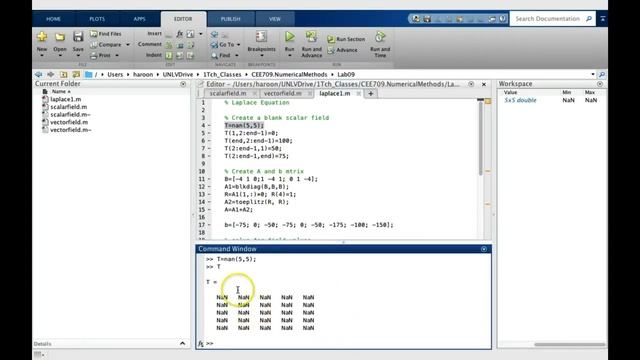
Task: Click the Open folder icon
Action: point(60,37)
